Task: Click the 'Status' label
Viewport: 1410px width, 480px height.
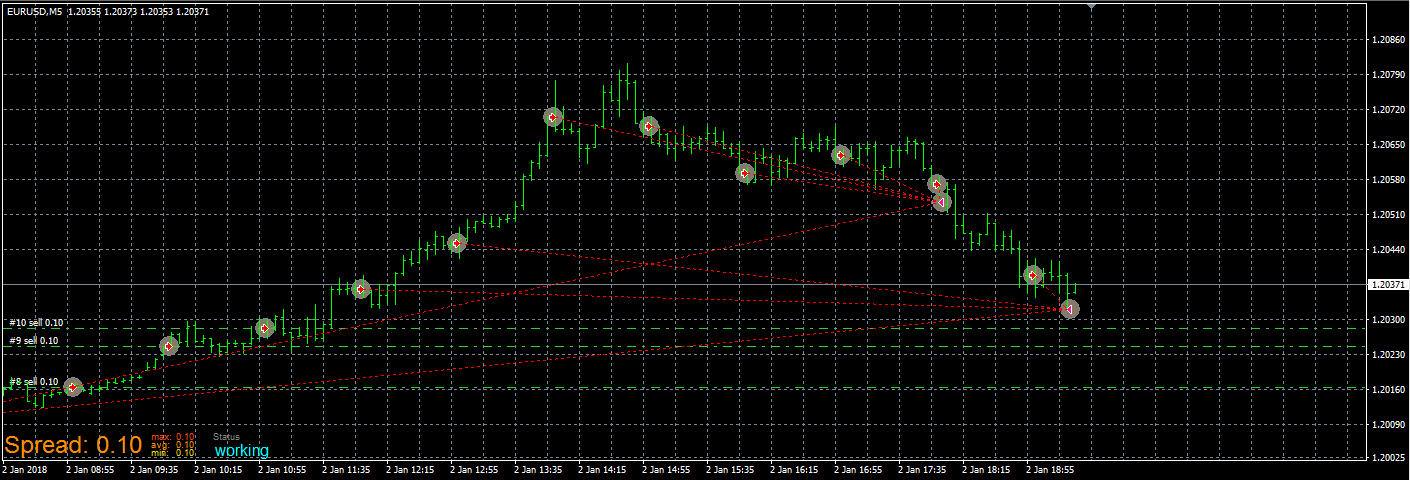Action: (x=227, y=437)
